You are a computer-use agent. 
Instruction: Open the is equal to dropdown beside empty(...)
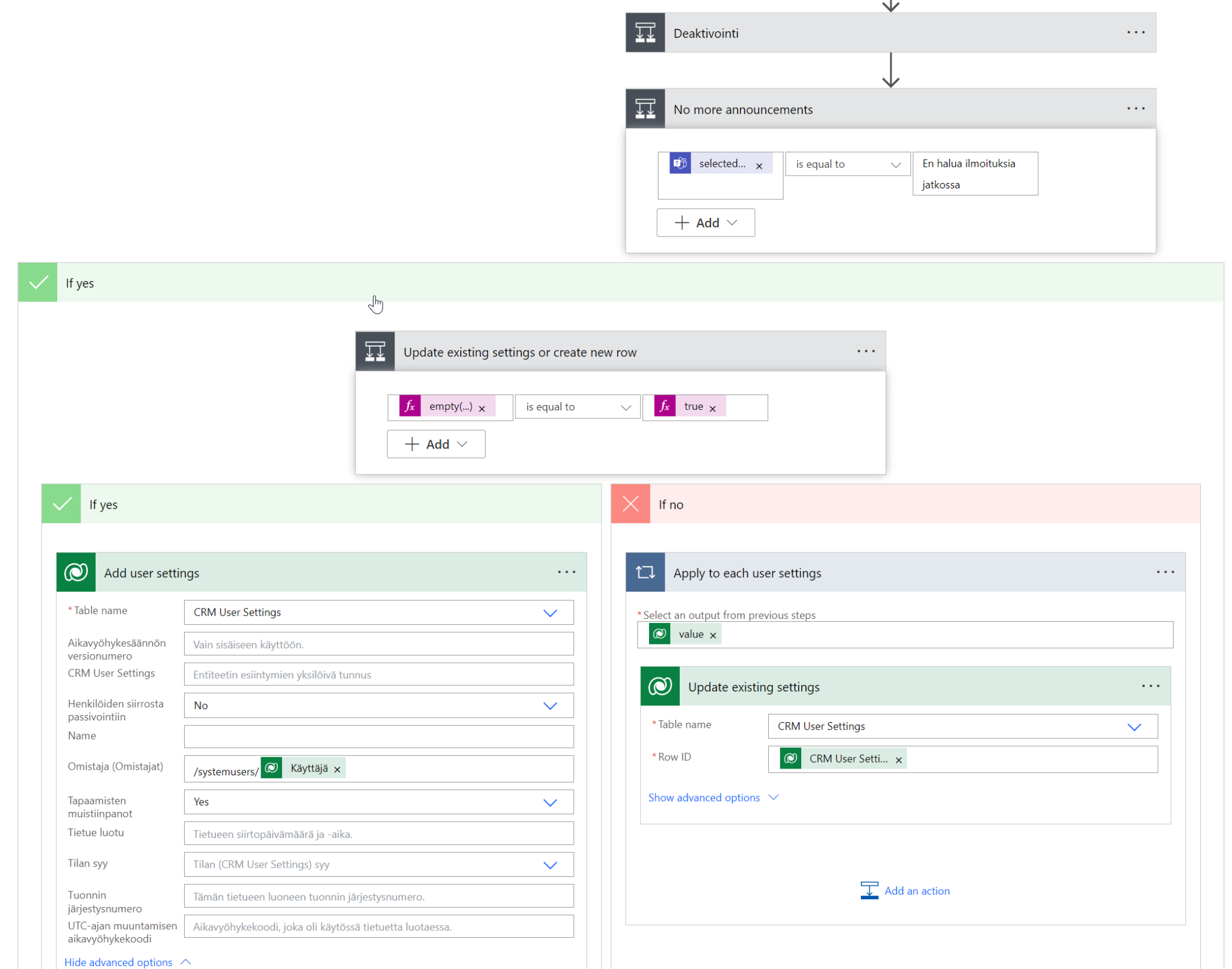[577, 407]
